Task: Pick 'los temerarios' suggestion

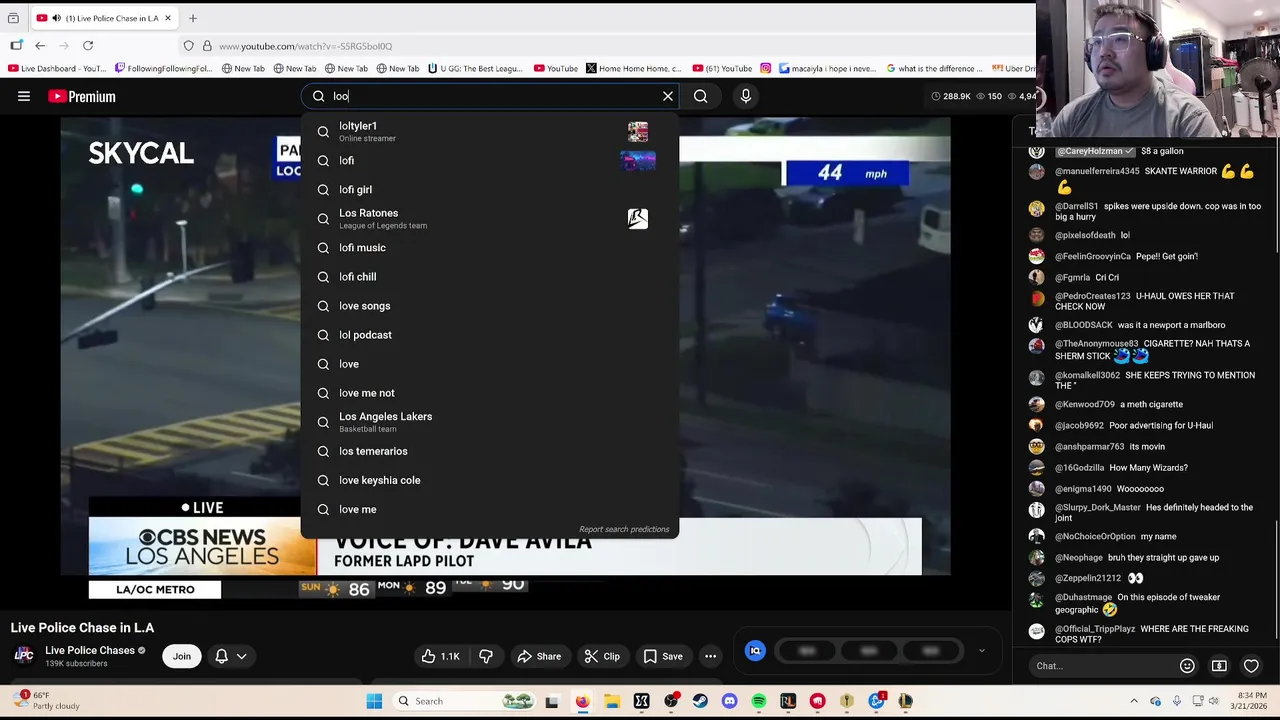Action: [490, 451]
